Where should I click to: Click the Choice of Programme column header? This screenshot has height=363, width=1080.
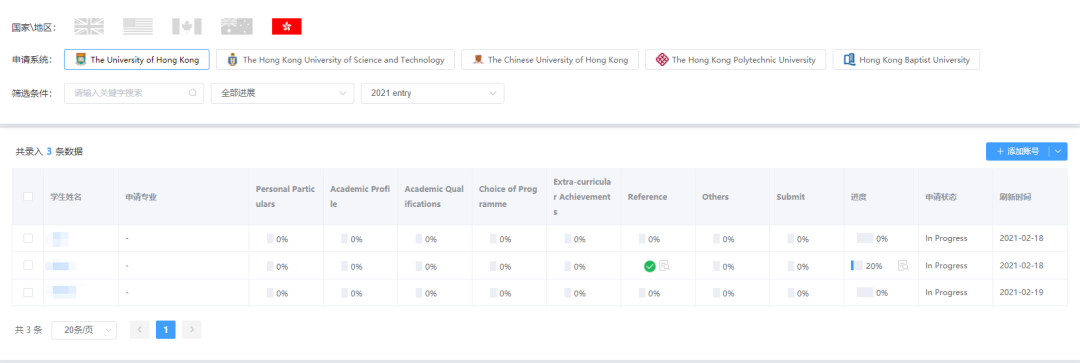pyautogui.click(x=508, y=196)
